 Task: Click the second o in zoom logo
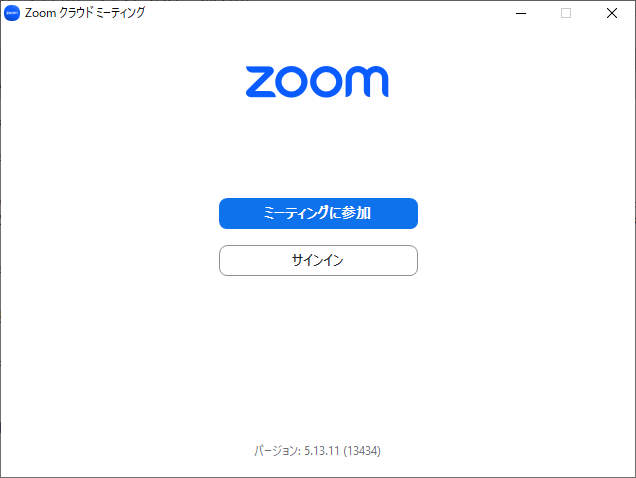[x=327, y=82]
